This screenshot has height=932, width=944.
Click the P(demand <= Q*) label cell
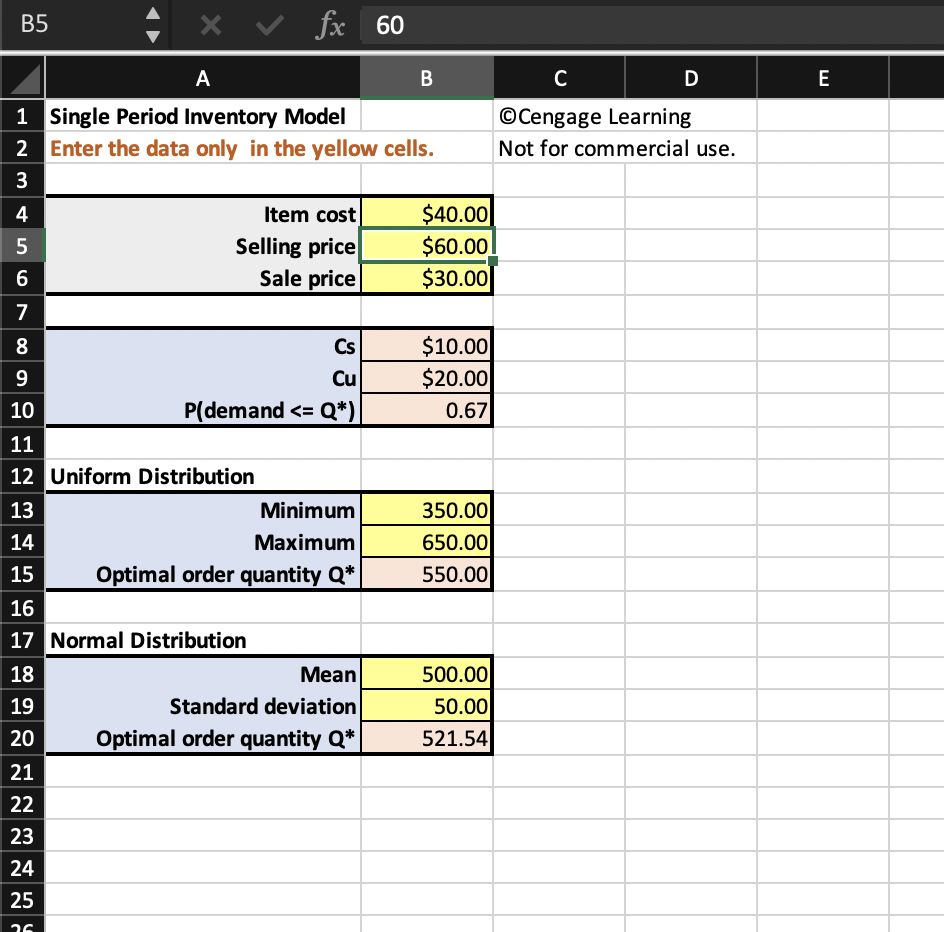pyautogui.click(x=203, y=410)
